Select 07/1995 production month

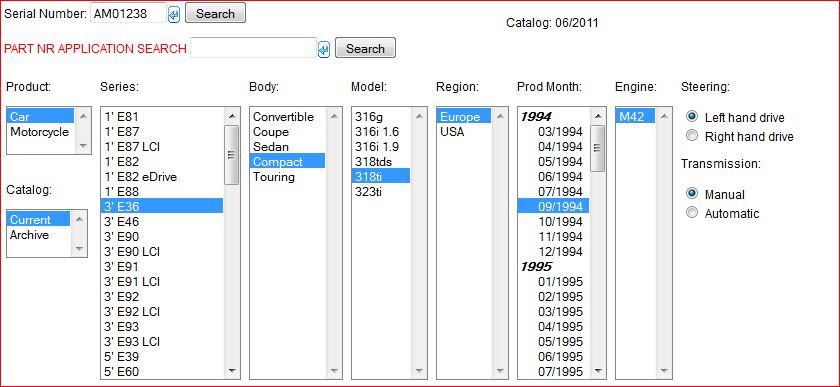[x=554, y=371]
